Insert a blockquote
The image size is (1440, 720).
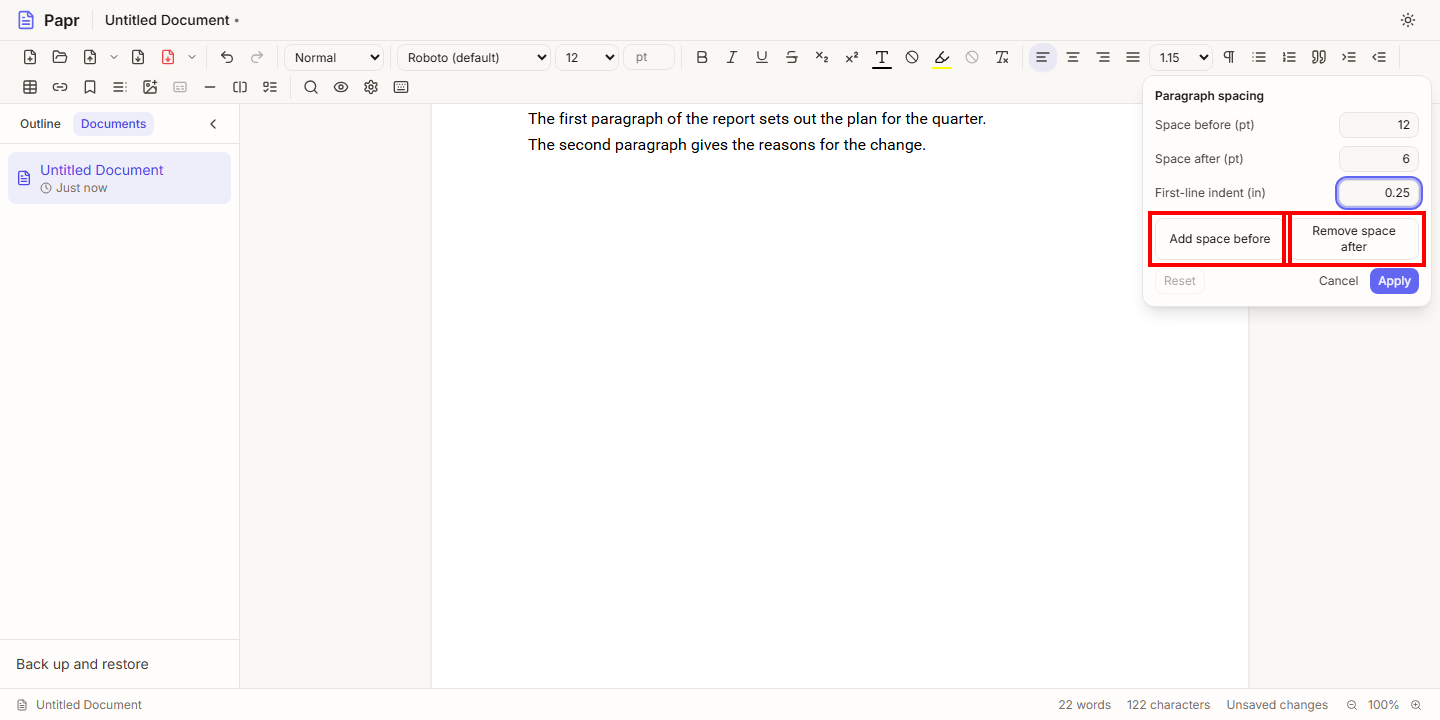pyautogui.click(x=1319, y=57)
